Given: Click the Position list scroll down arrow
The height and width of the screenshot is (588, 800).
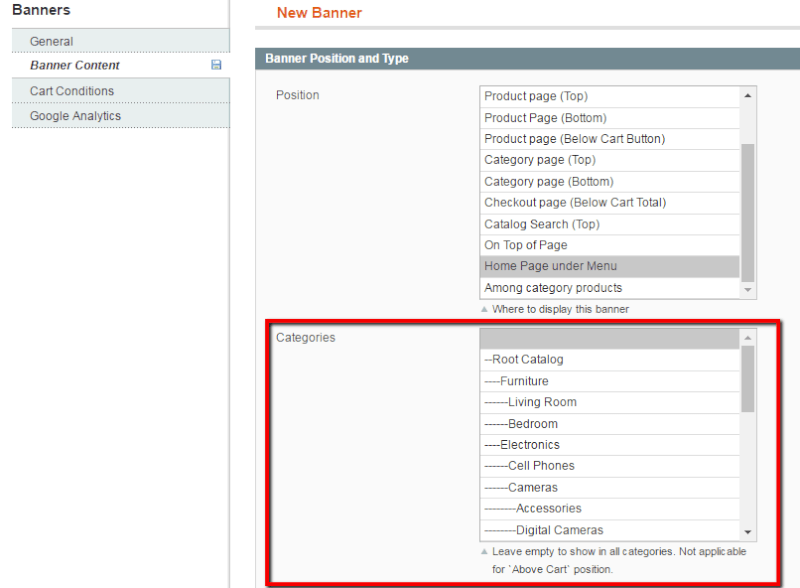Looking at the screenshot, I should 748,289.
